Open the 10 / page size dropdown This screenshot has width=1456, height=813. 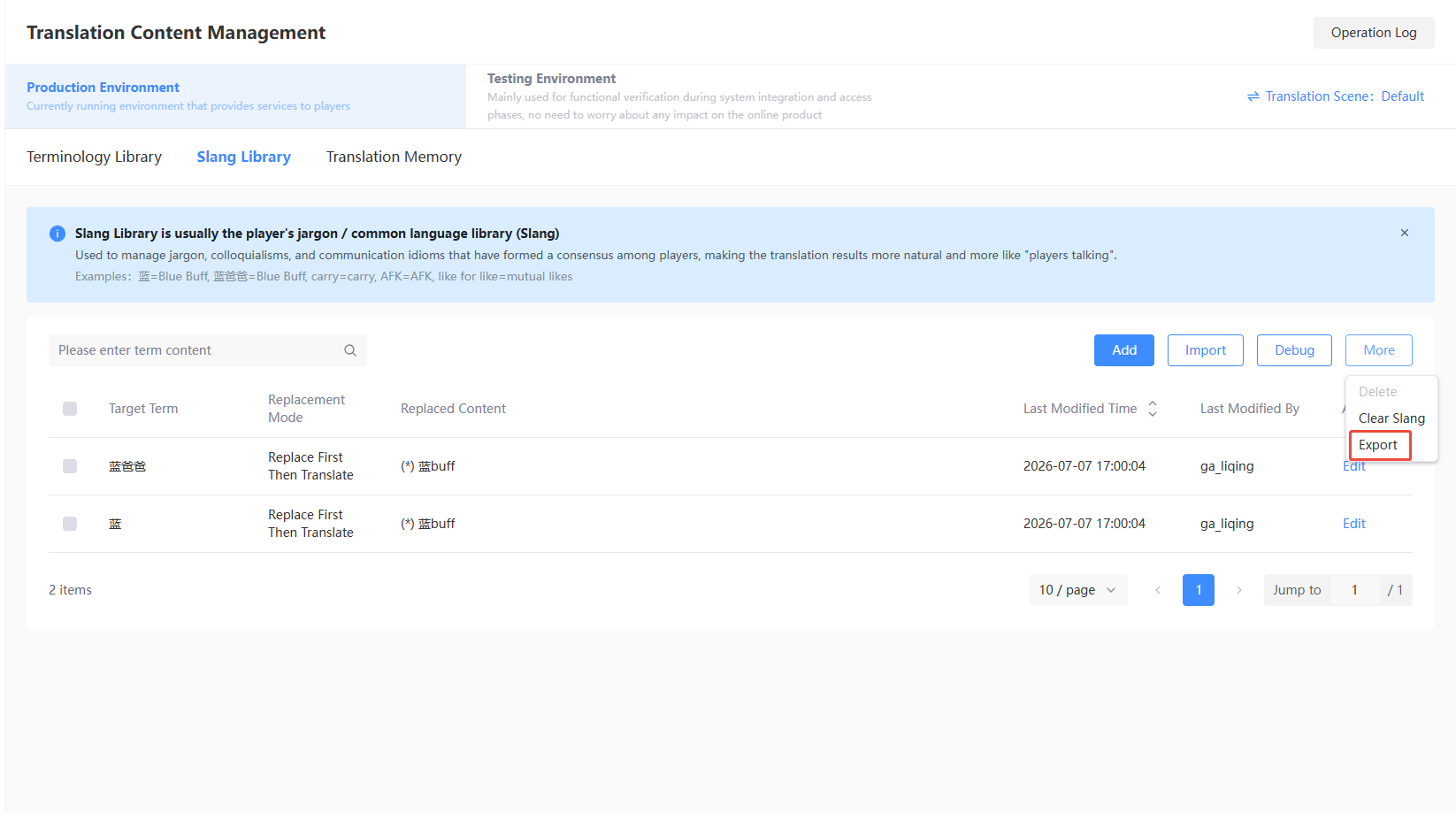1077,590
